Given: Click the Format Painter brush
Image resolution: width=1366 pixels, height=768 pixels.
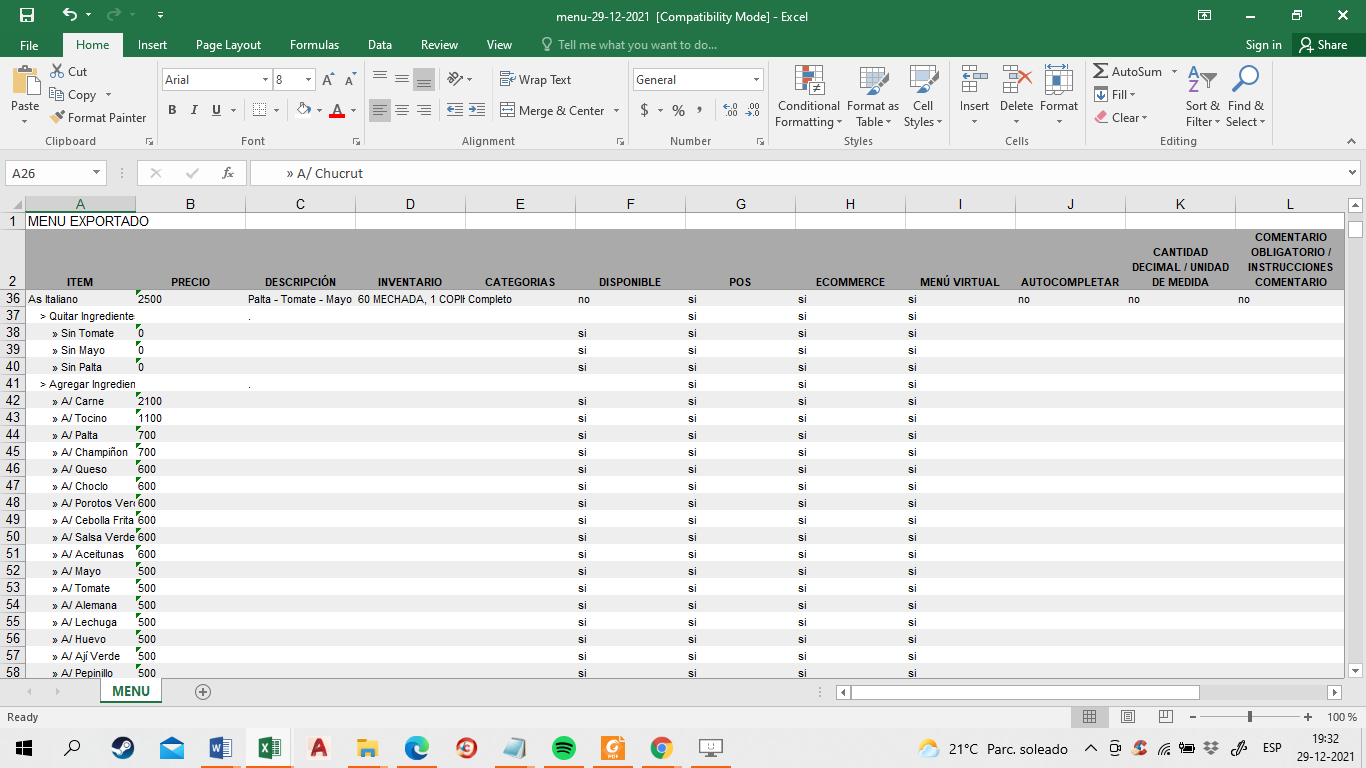Looking at the screenshot, I should coord(57,117).
